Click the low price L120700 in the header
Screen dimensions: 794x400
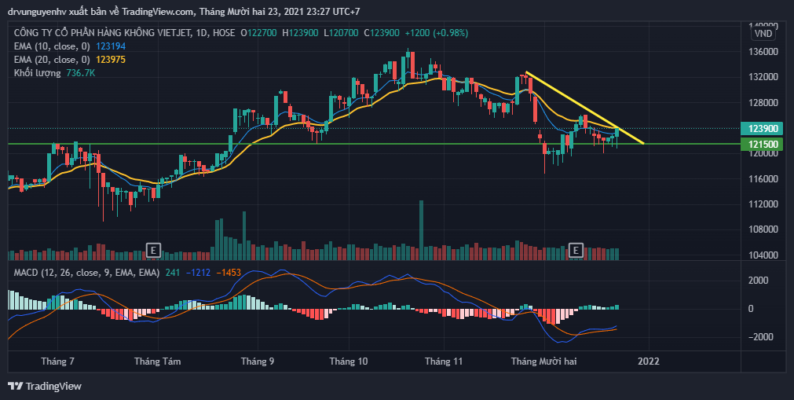pos(341,33)
